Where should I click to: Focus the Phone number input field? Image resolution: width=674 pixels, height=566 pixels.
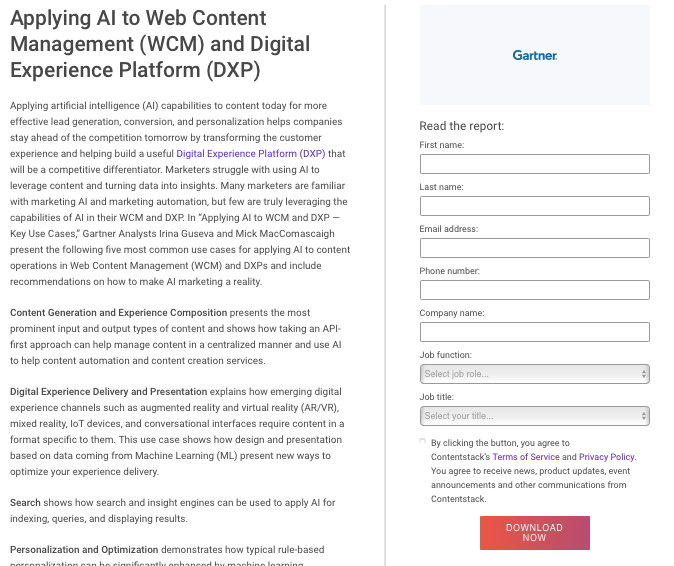point(535,290)
